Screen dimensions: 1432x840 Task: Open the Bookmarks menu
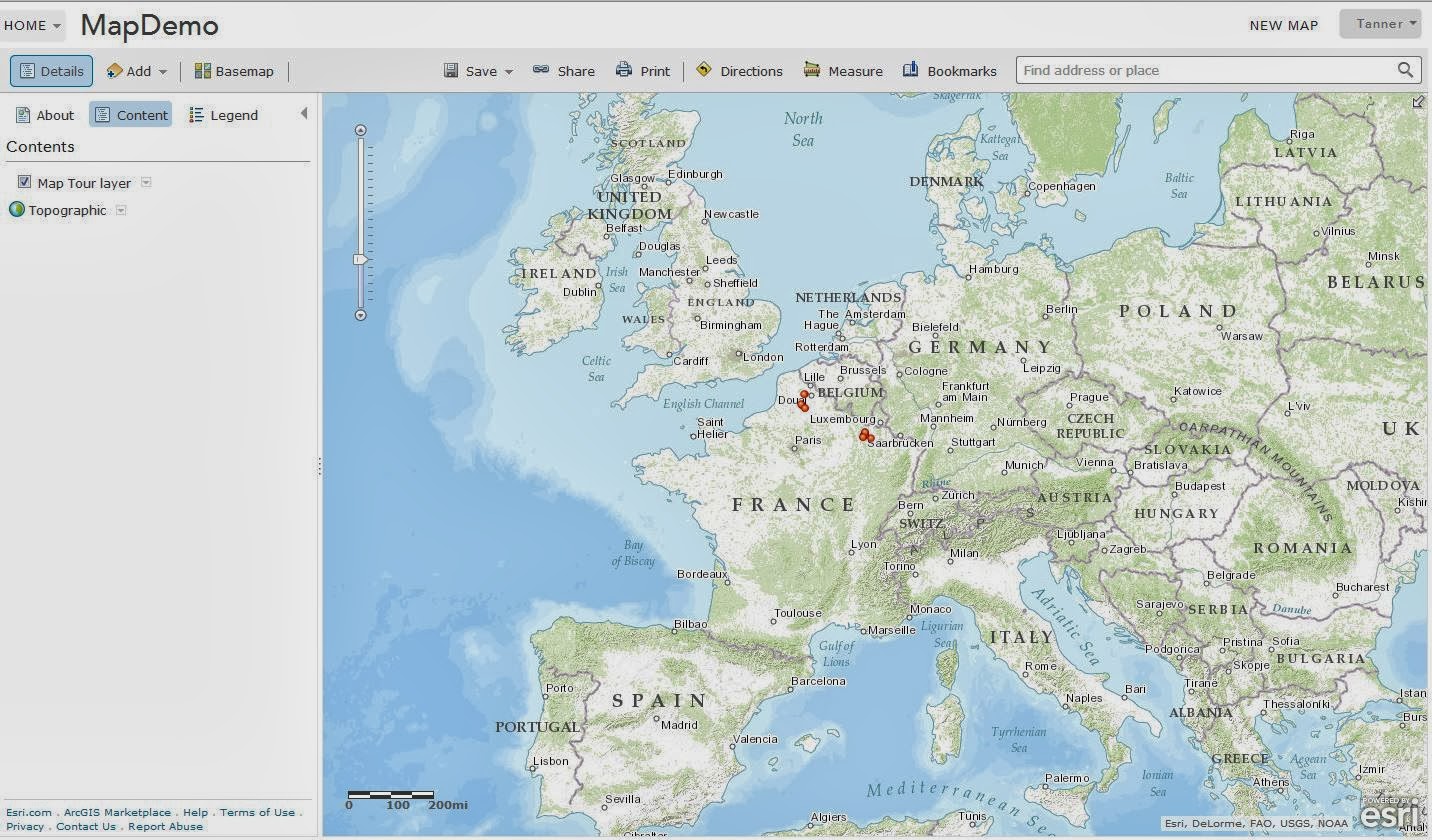949,71
